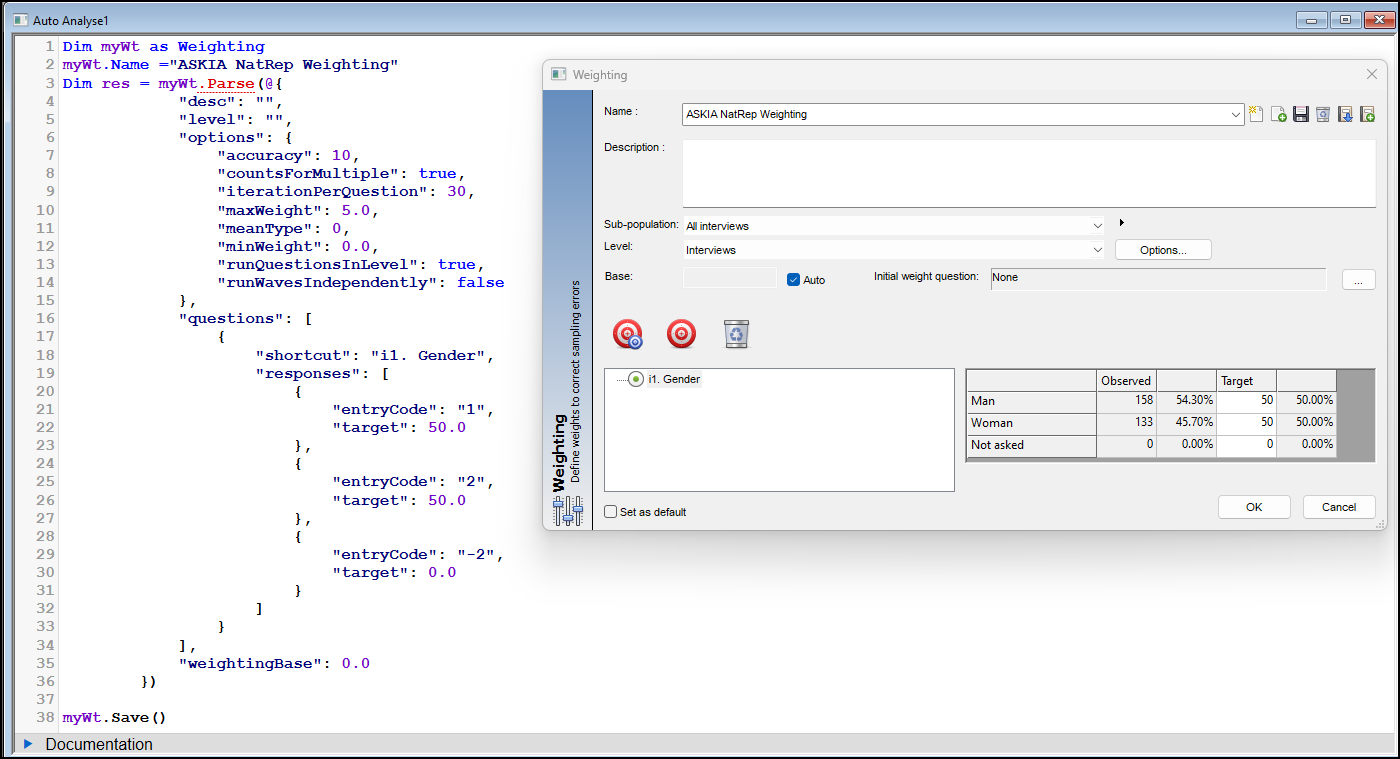
Task: Click "maxWeight" line in script
Action: click(299, 210)
